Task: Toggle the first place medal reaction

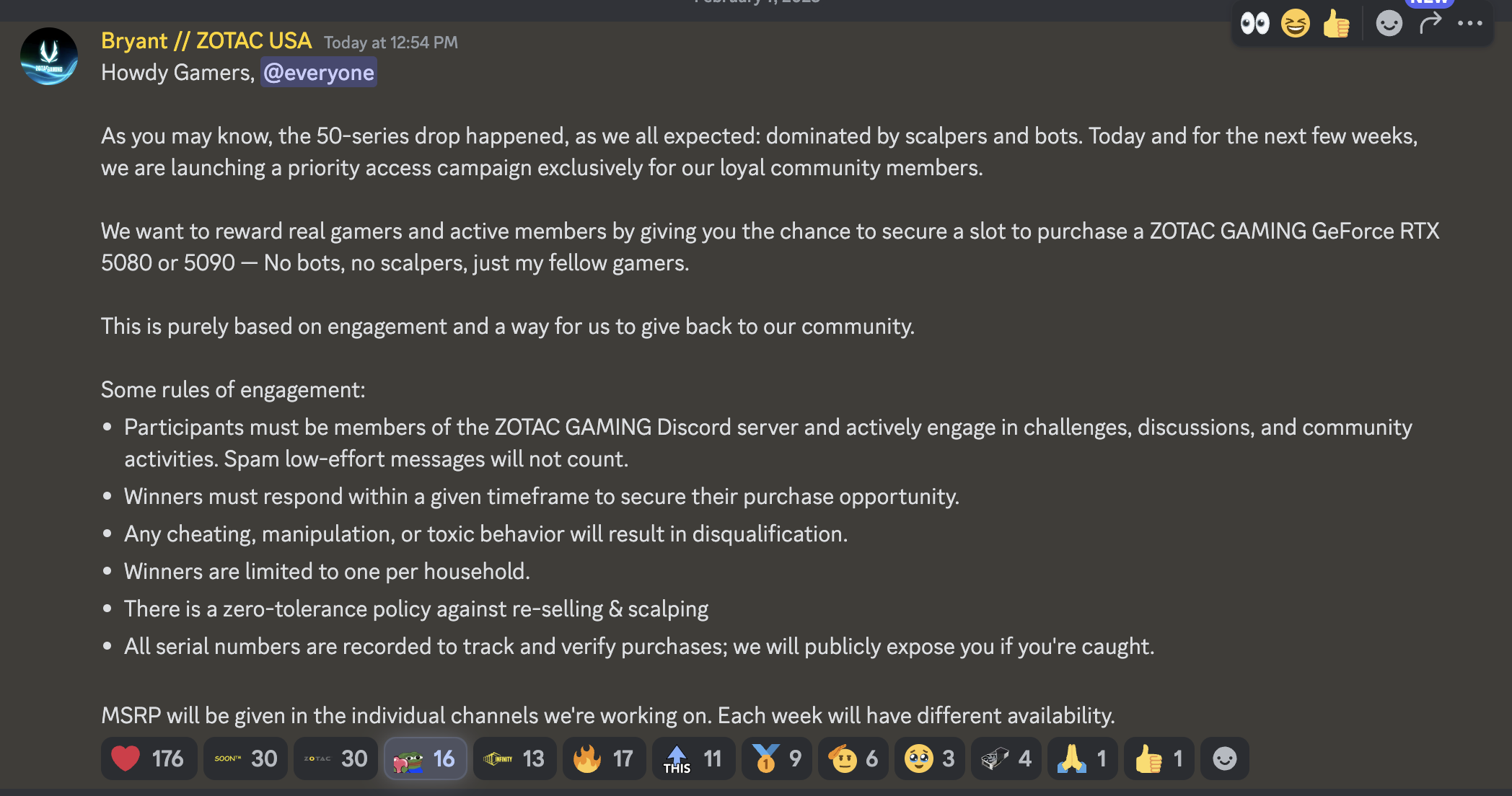Action: (x=777, y=759)
